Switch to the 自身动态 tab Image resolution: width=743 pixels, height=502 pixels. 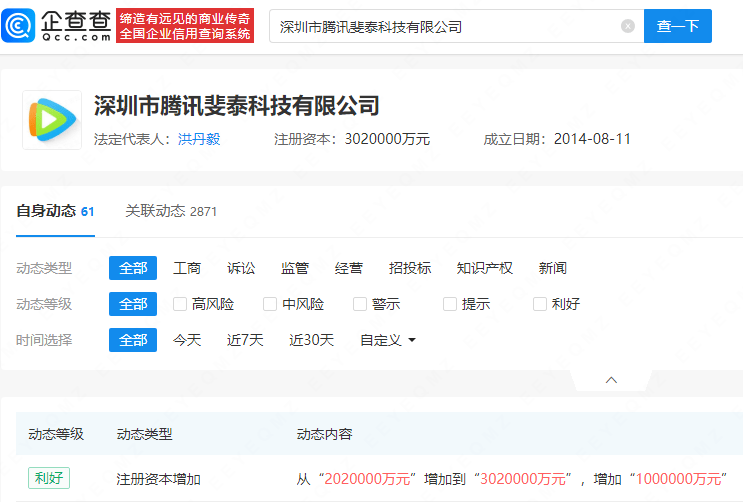55,211
